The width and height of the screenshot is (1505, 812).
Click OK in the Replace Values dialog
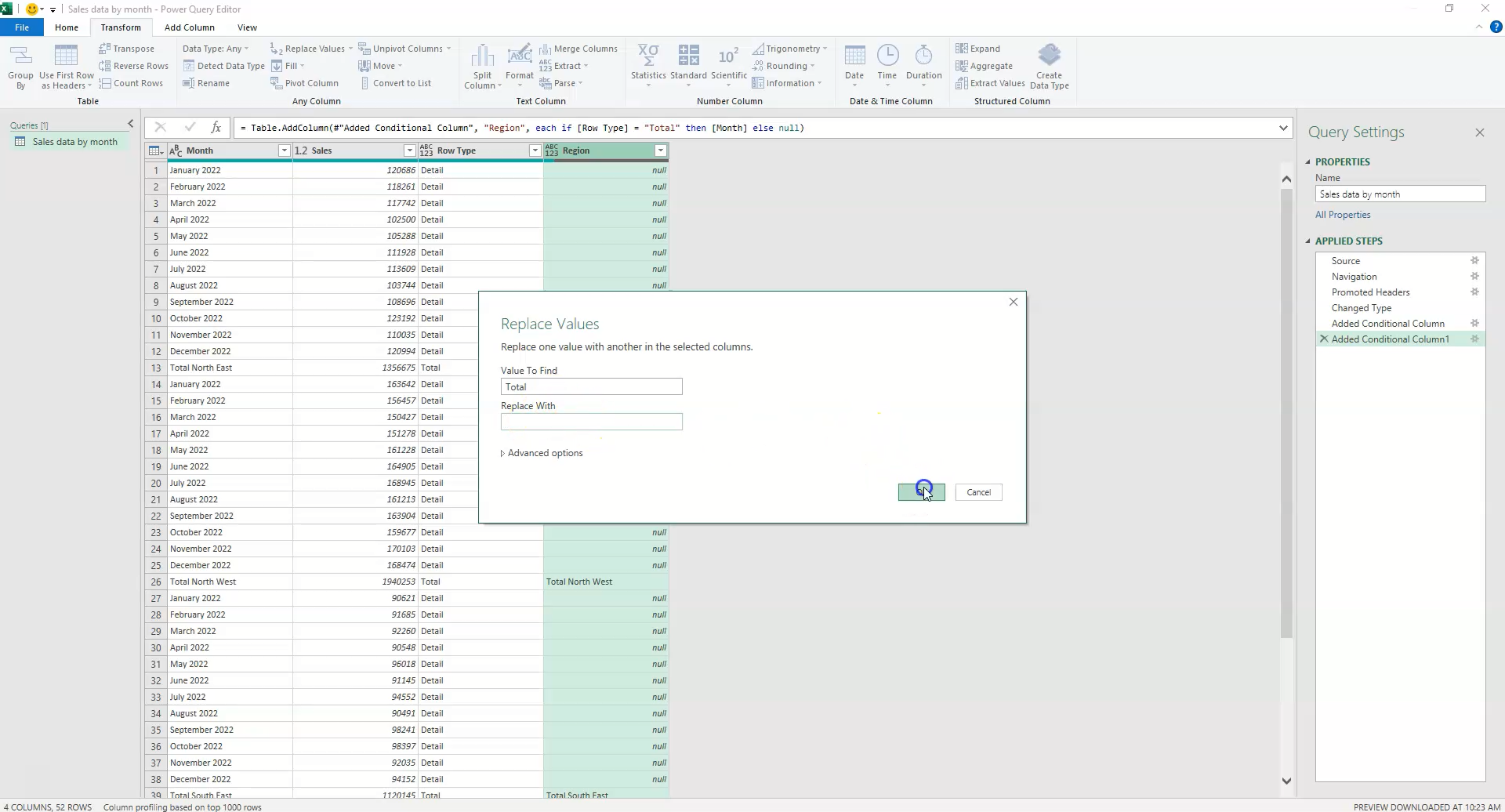(x=921, y=491)
